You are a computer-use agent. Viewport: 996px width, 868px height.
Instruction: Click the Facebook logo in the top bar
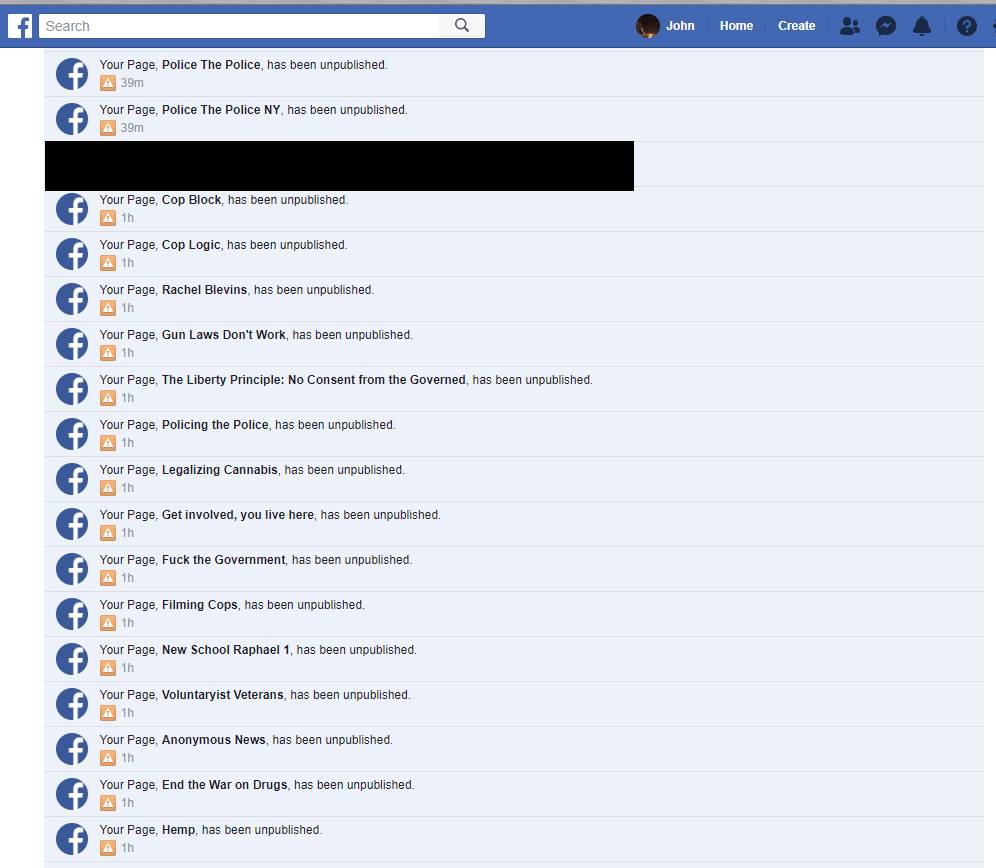coord(20,26)
